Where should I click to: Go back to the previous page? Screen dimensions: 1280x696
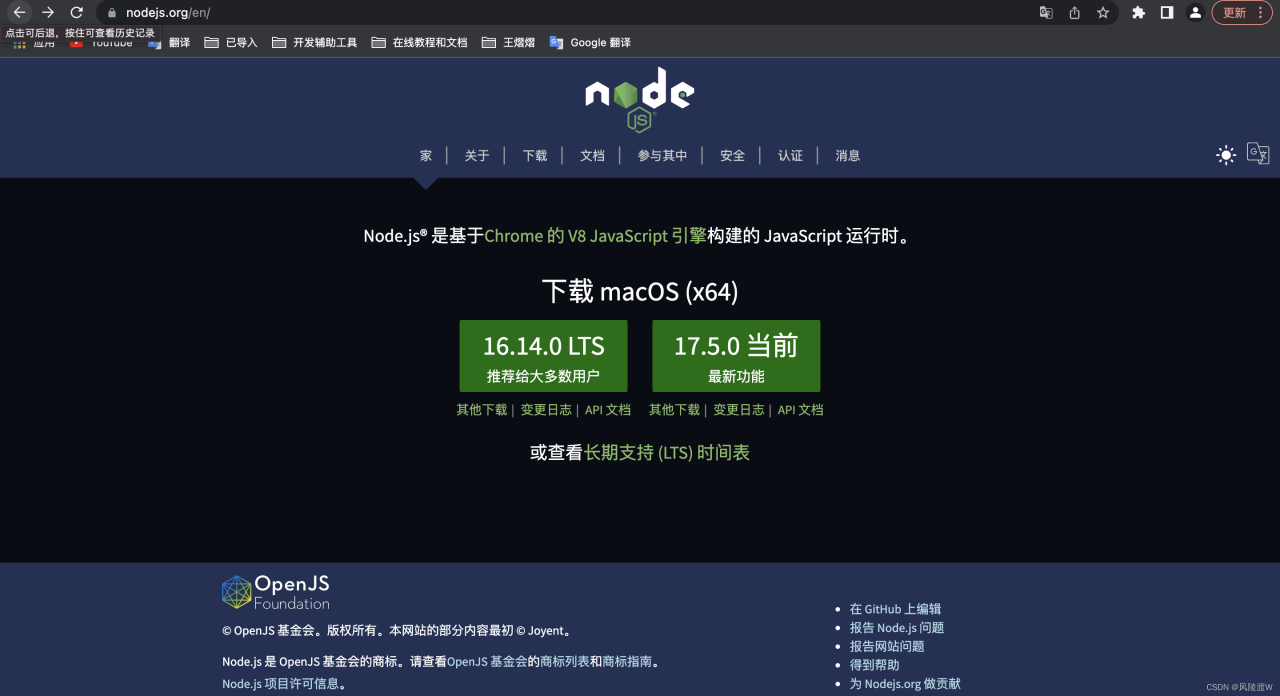click(19, 12)
